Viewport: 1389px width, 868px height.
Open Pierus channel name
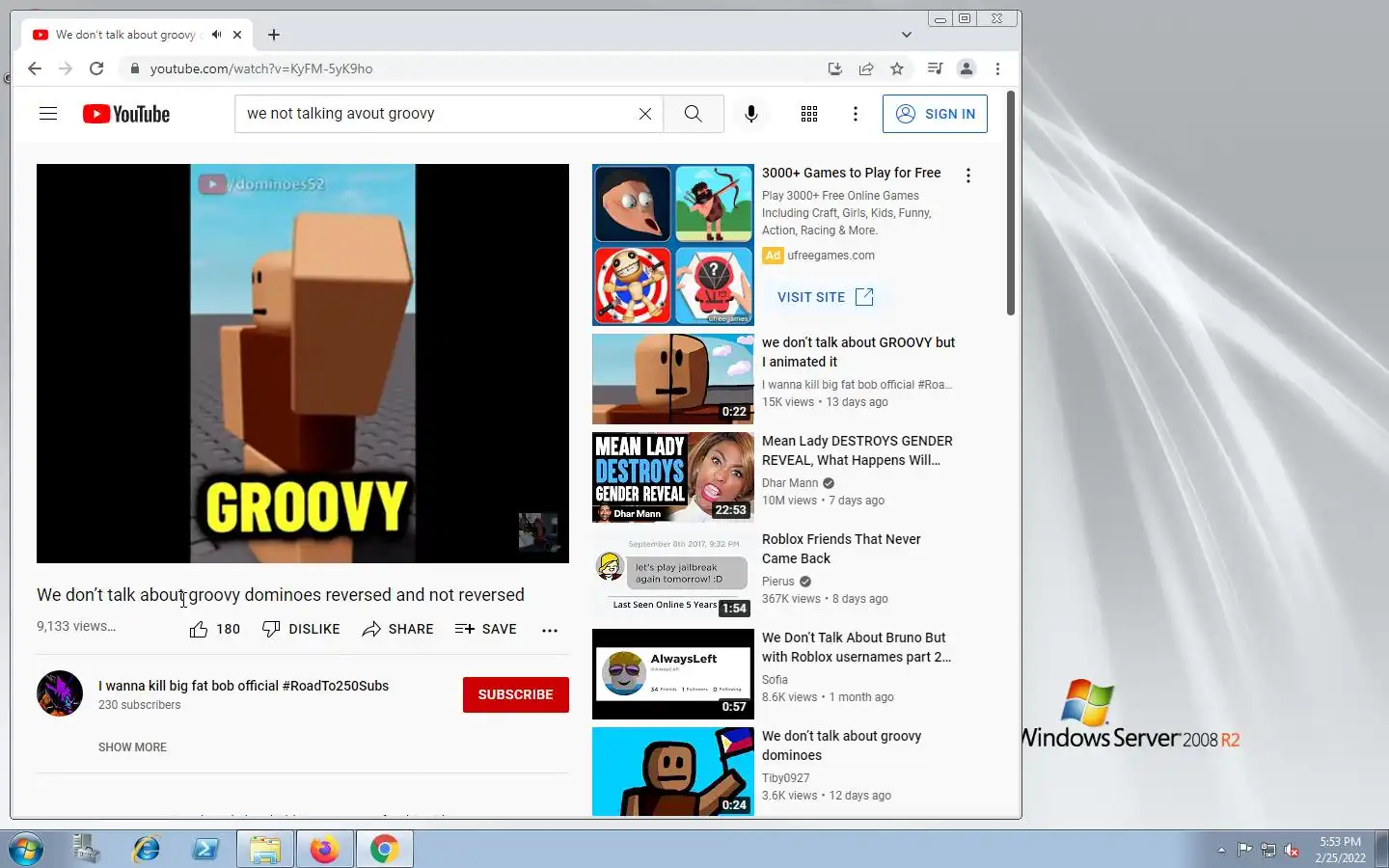click(x=778, y=582)
